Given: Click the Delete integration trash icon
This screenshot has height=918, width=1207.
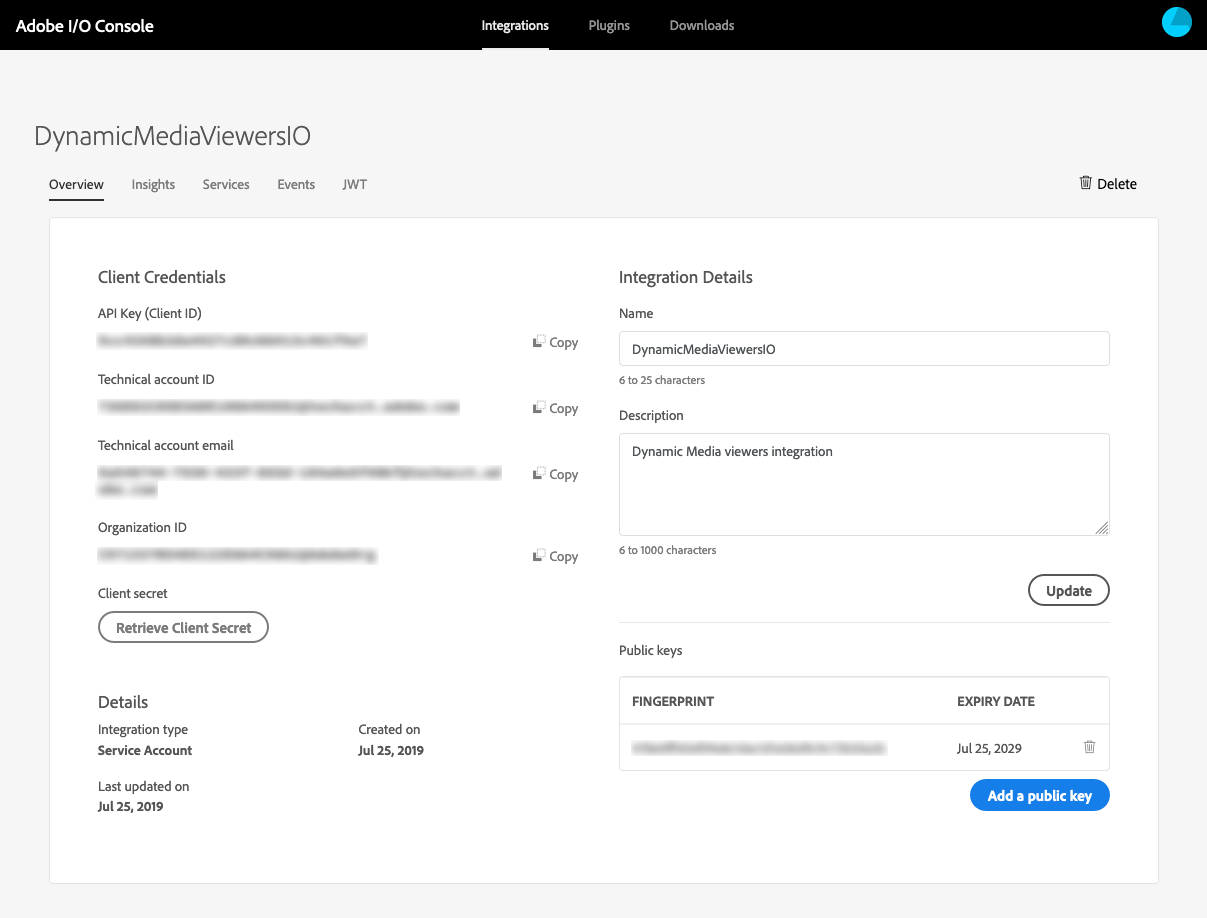Looking at the screenshot, I should point(1085,183).
